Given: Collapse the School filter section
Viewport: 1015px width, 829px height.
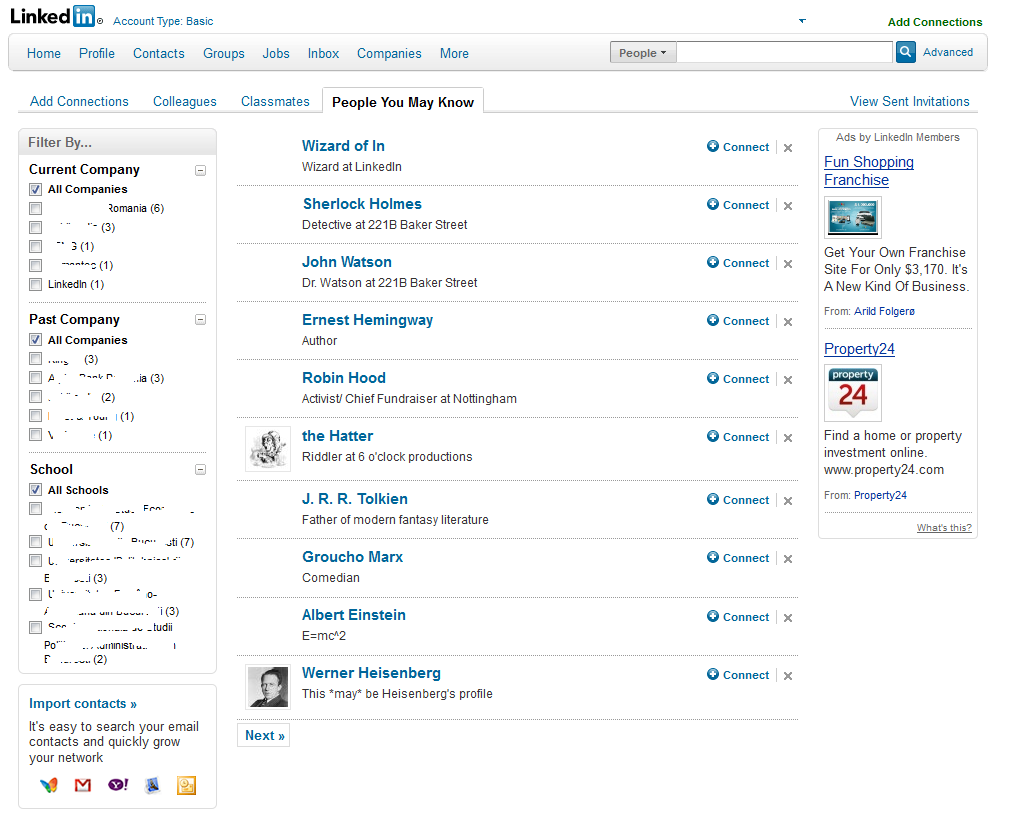Looking at the screenshot, I should coord(200,470).
